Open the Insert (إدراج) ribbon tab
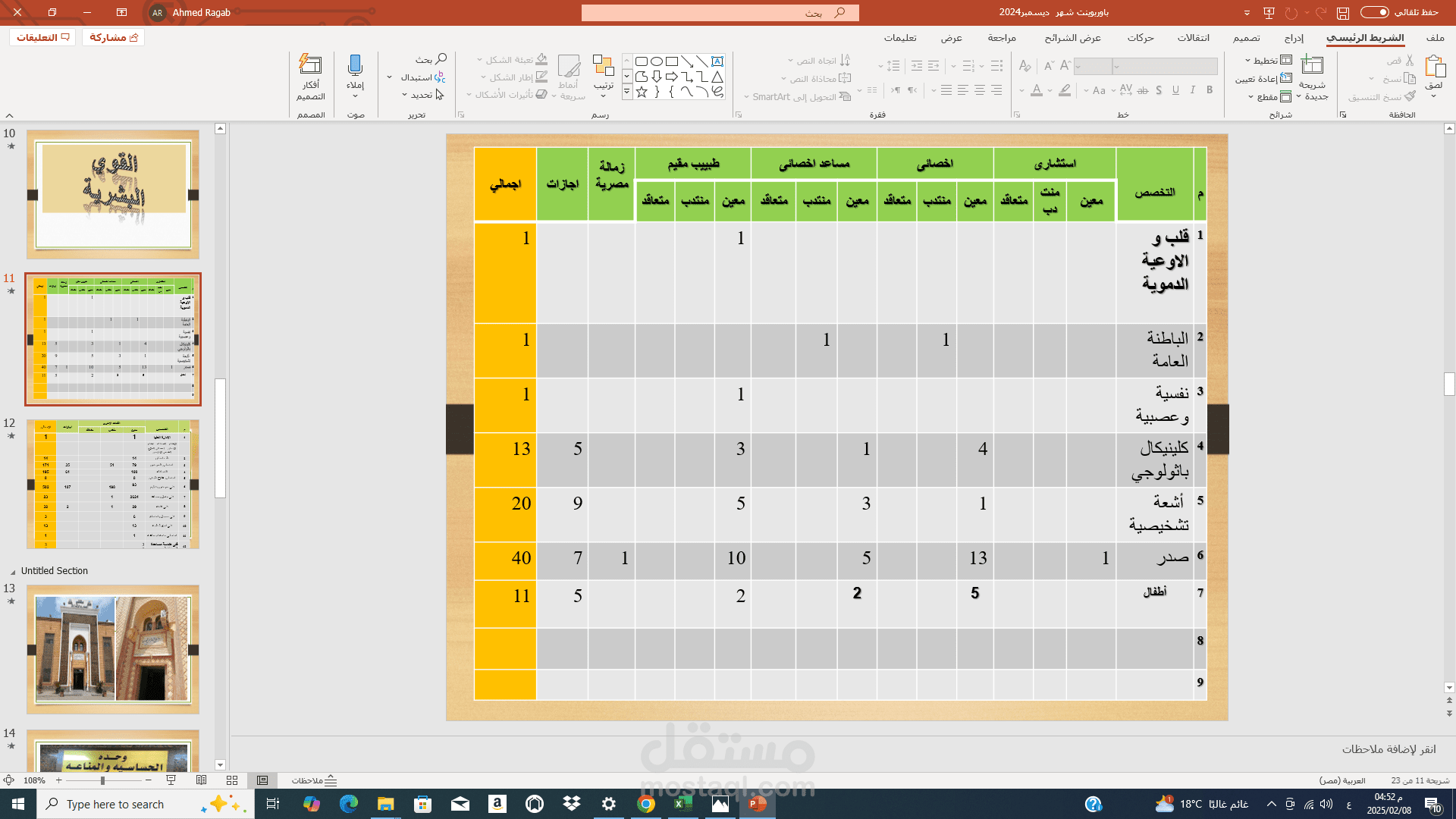Screen dimensions: 1456x819 click(x=1294, y=38)
